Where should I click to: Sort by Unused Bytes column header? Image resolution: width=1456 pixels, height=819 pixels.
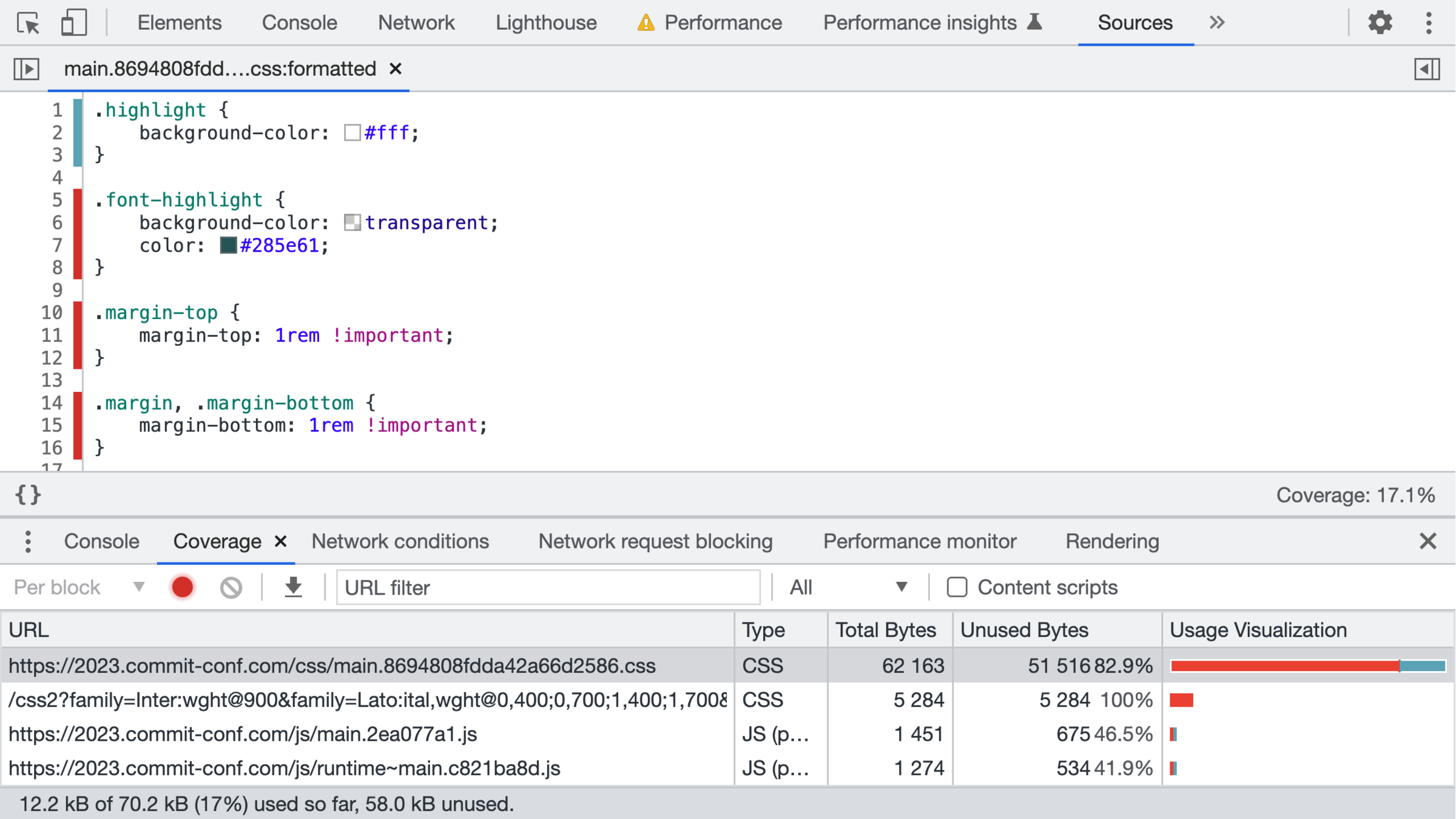(1024, 630)
